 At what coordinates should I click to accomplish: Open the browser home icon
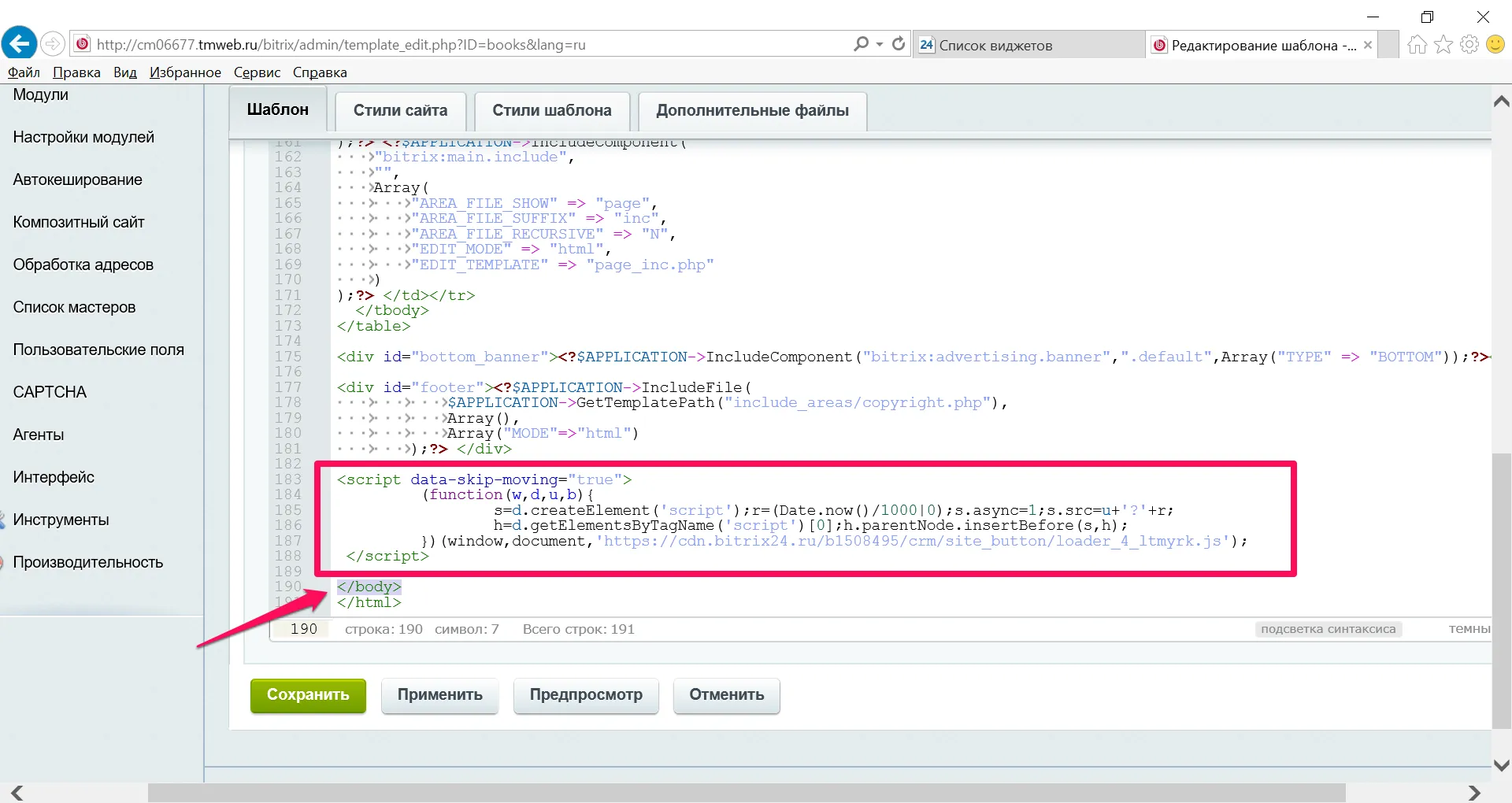(1417, 45)
